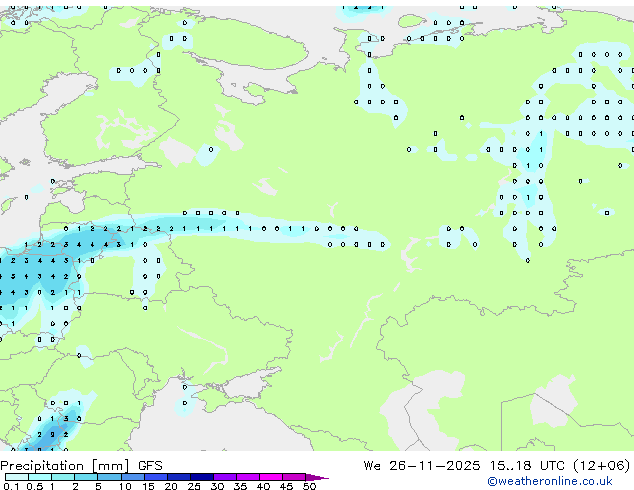Click the '(12+06)' forecast run text
Image resolution: width=634 pixels, height=490 pixels.
click(x=602, y=466)
